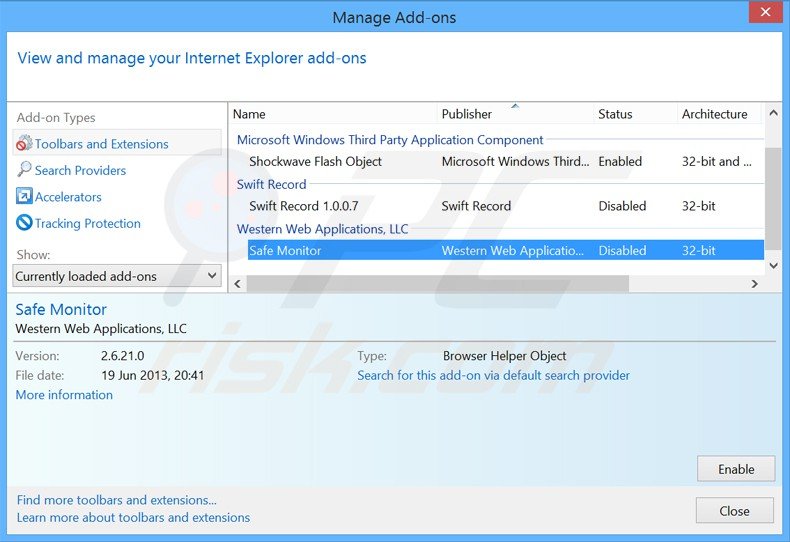Click the list's scroll up arrow
This screenshot has height=542, width=790.
click(x=774, y=113)
